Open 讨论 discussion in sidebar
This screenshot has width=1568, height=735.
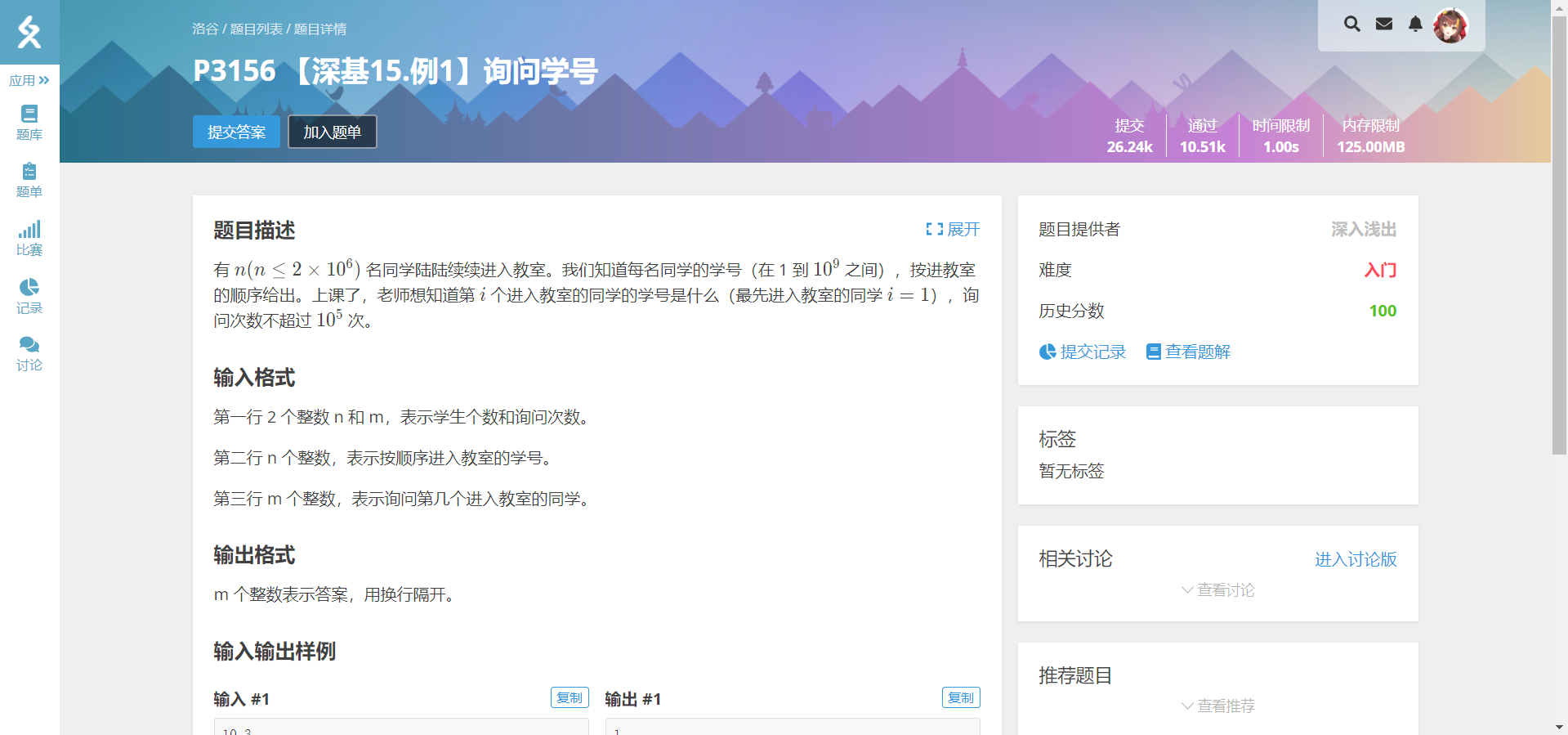(x=29, y=353)
